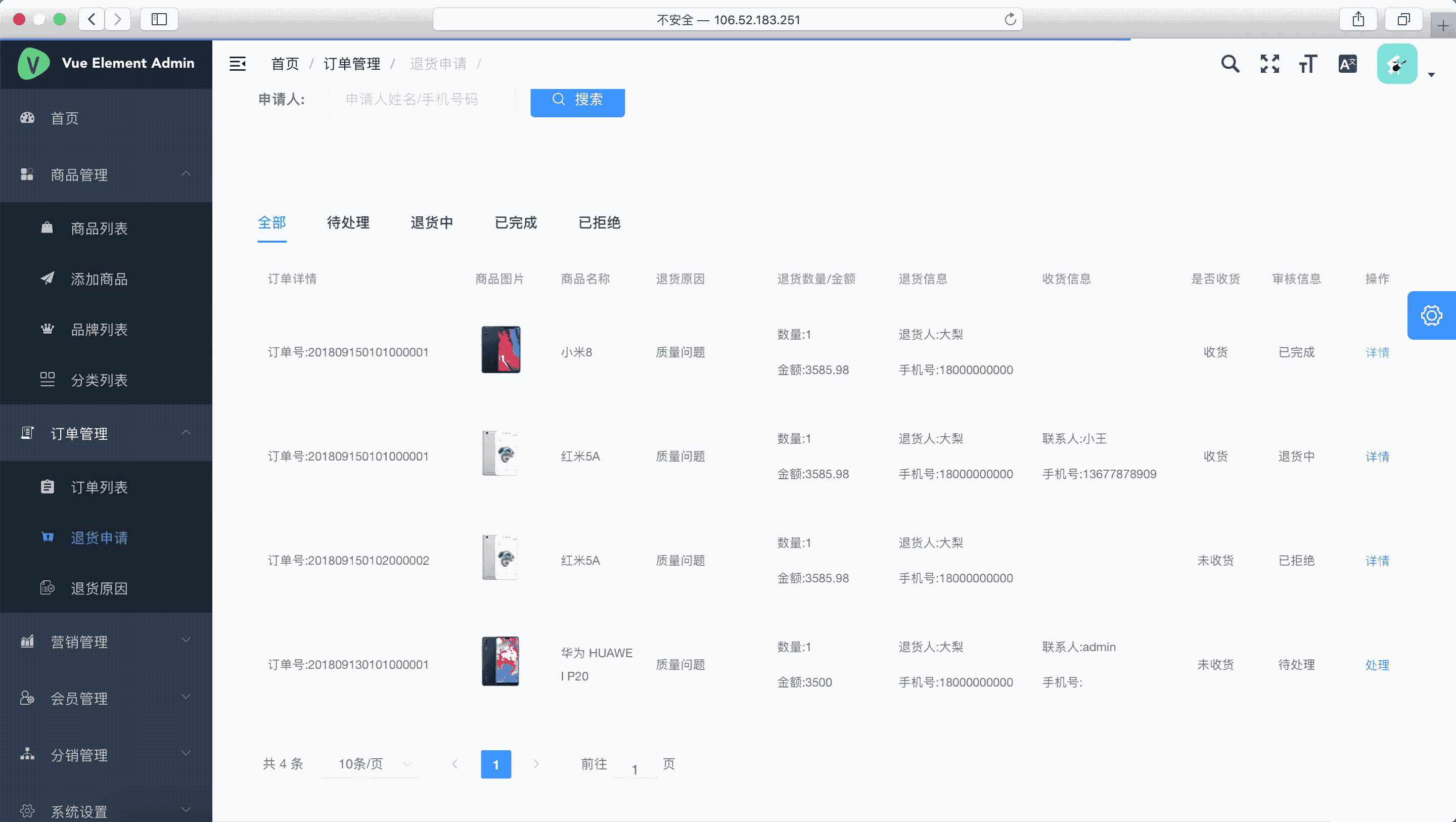Toggle the browser sidebar panel button
The width and height of the screenshot is (1456, 822).
tap(159, 20)
